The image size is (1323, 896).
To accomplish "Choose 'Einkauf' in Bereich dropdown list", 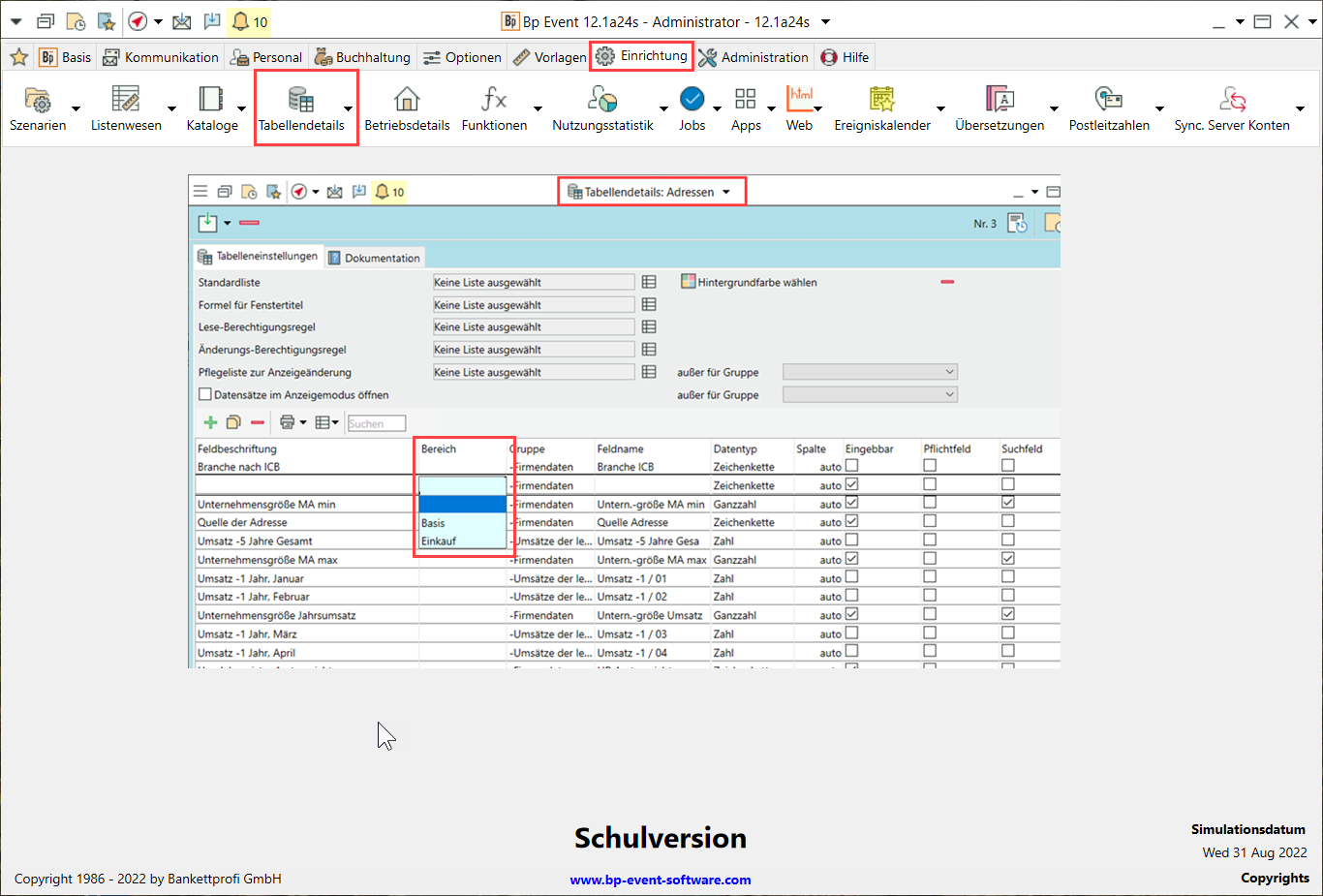I will coord(439,541).
